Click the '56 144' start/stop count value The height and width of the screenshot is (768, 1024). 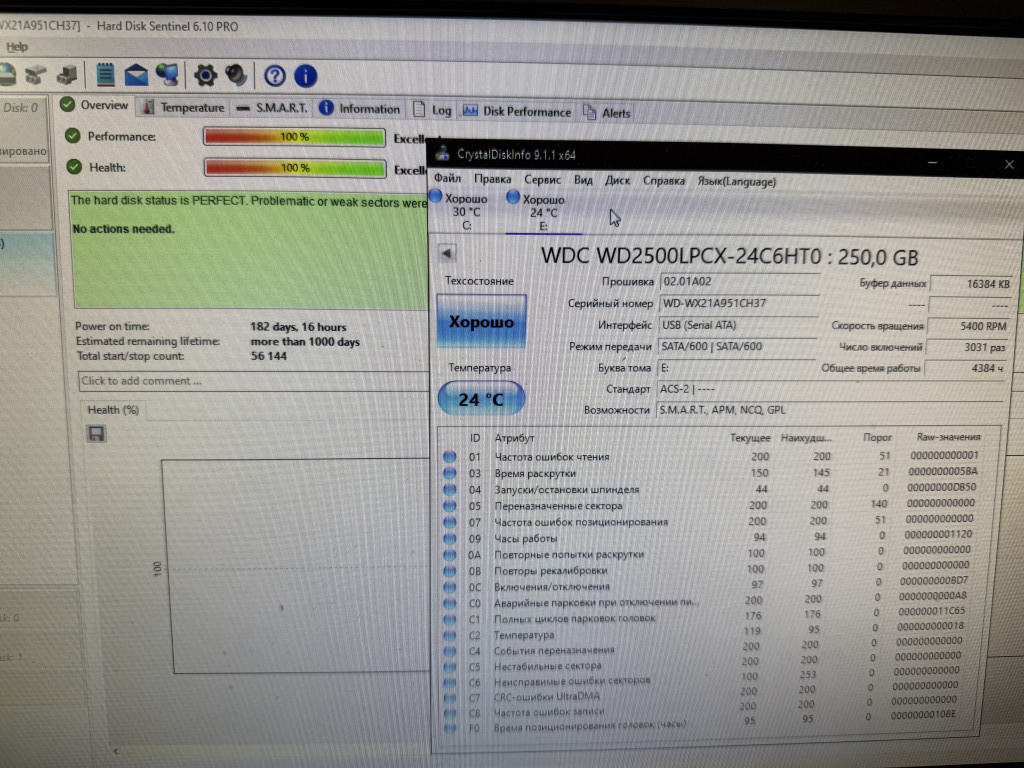(x=268, y=356)
